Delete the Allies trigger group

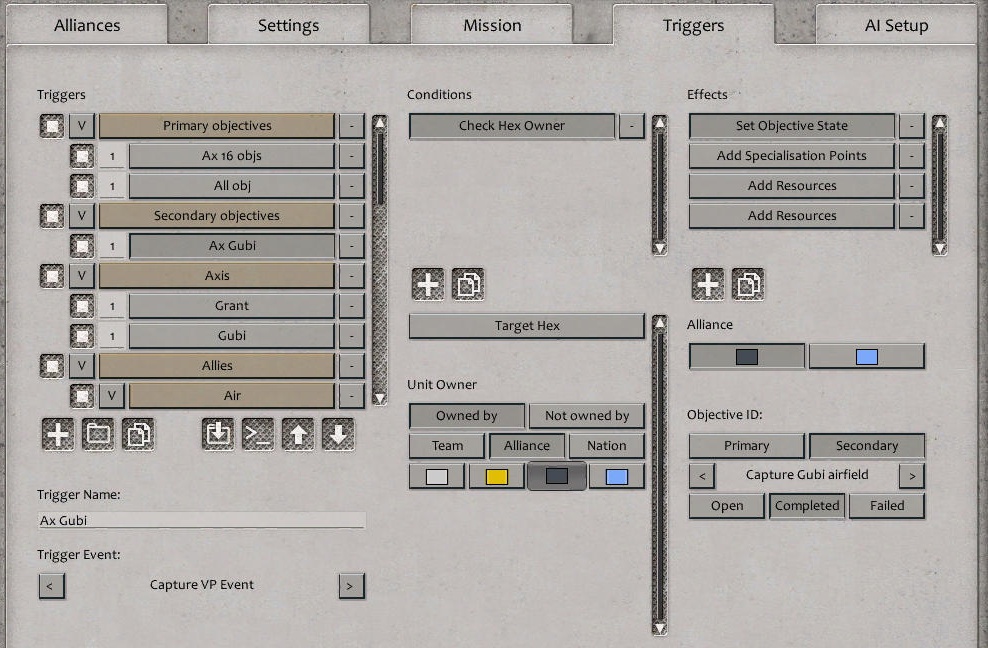point(352,366)
